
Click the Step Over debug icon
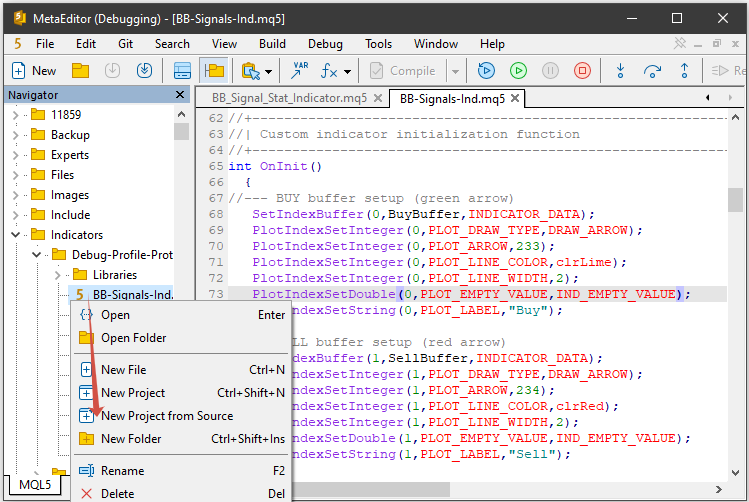(x=652, y=71)
